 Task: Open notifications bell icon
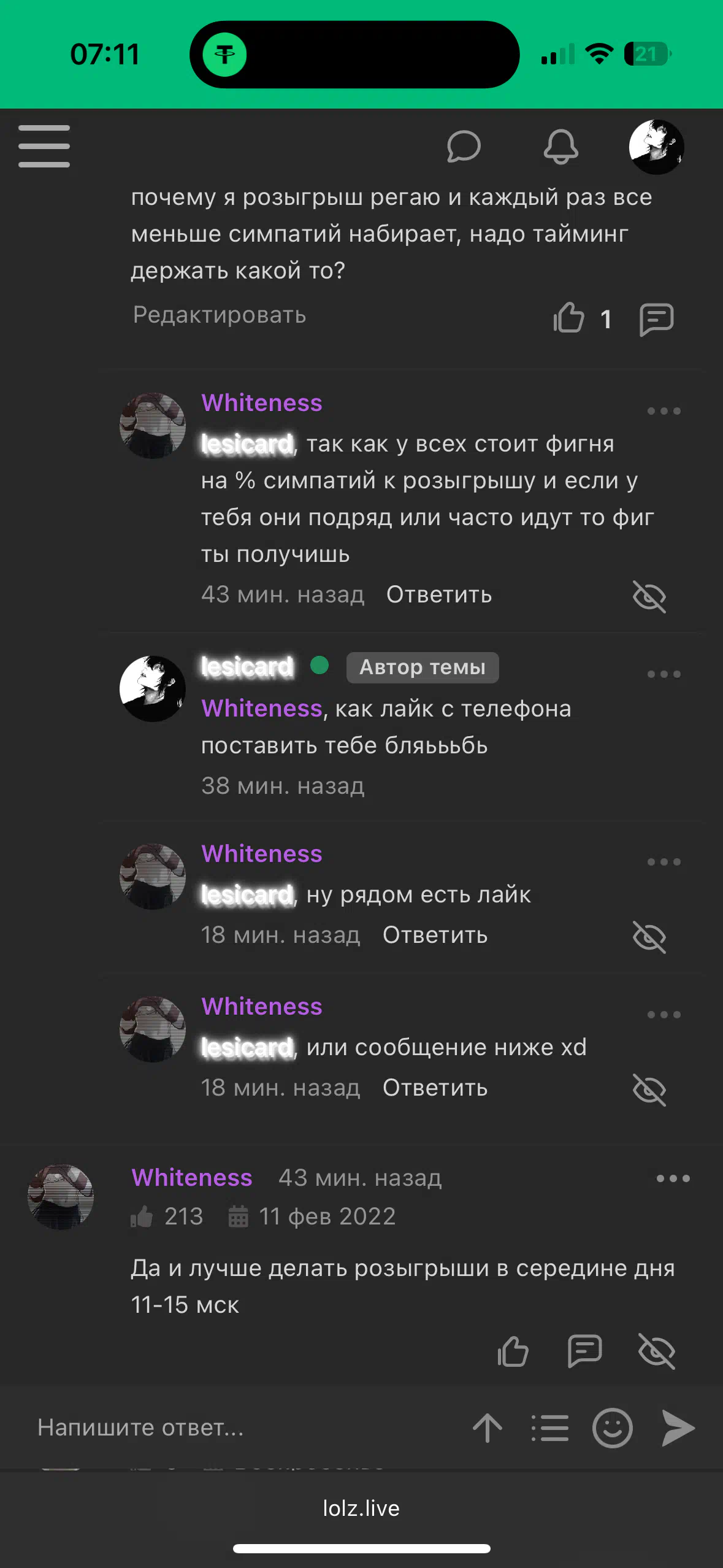pos(560,147)
